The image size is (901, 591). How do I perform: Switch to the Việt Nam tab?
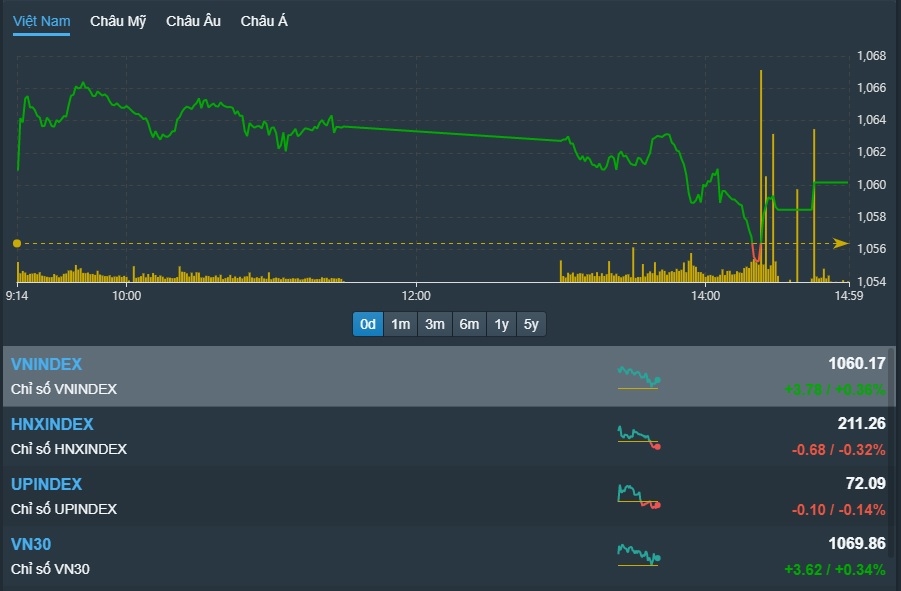pos(41,21)
